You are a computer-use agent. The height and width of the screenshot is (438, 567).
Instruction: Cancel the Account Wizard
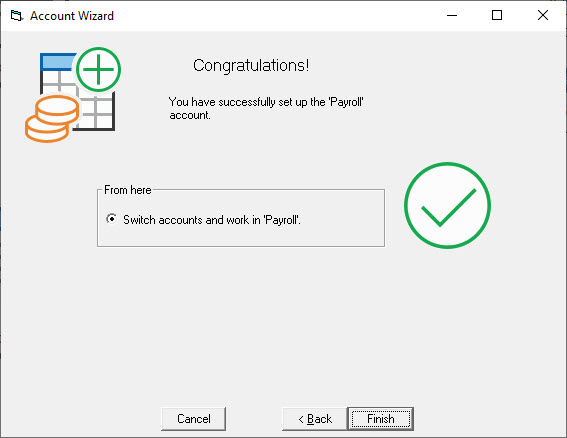[x=193, y=419]
